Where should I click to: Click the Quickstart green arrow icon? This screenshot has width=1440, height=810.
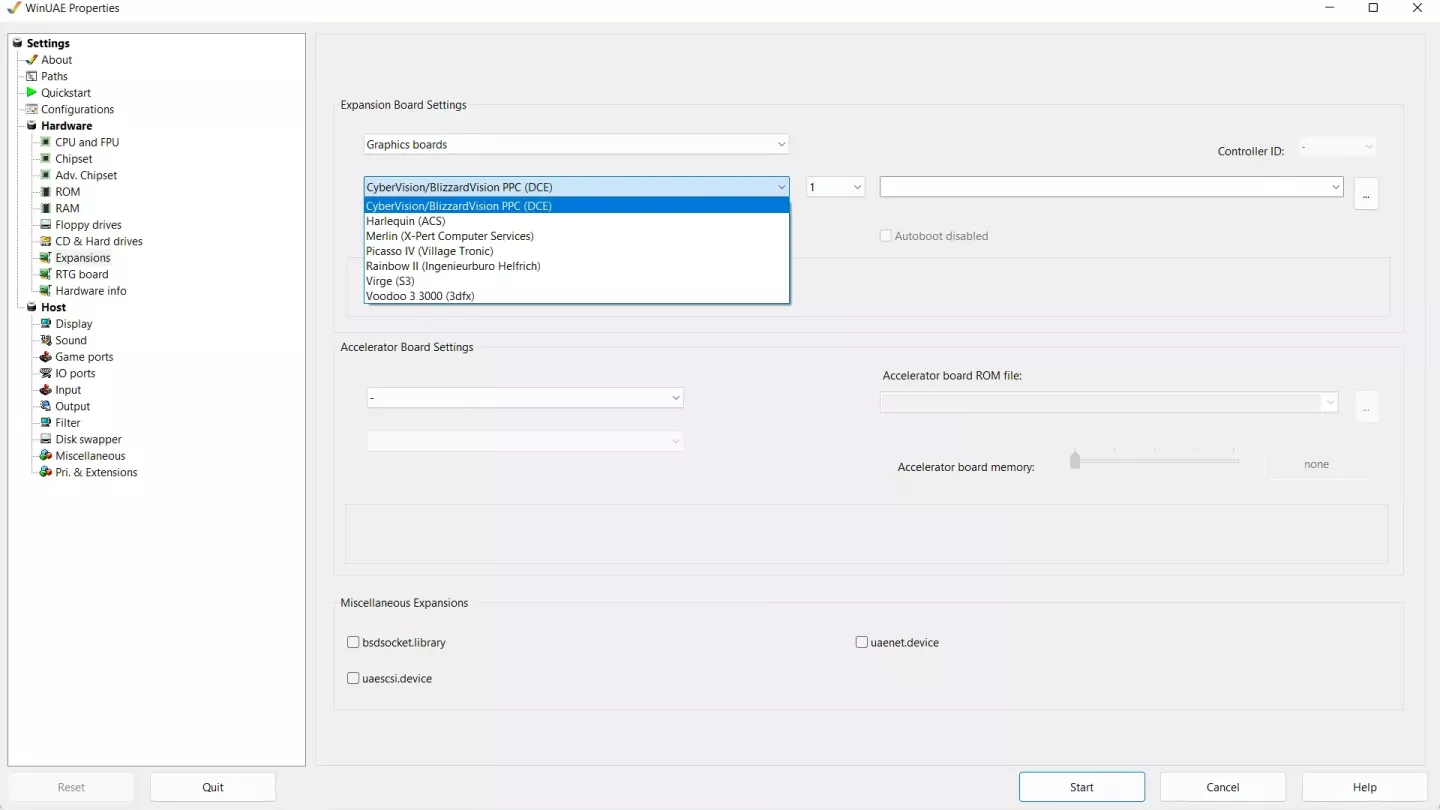point(31,93)
